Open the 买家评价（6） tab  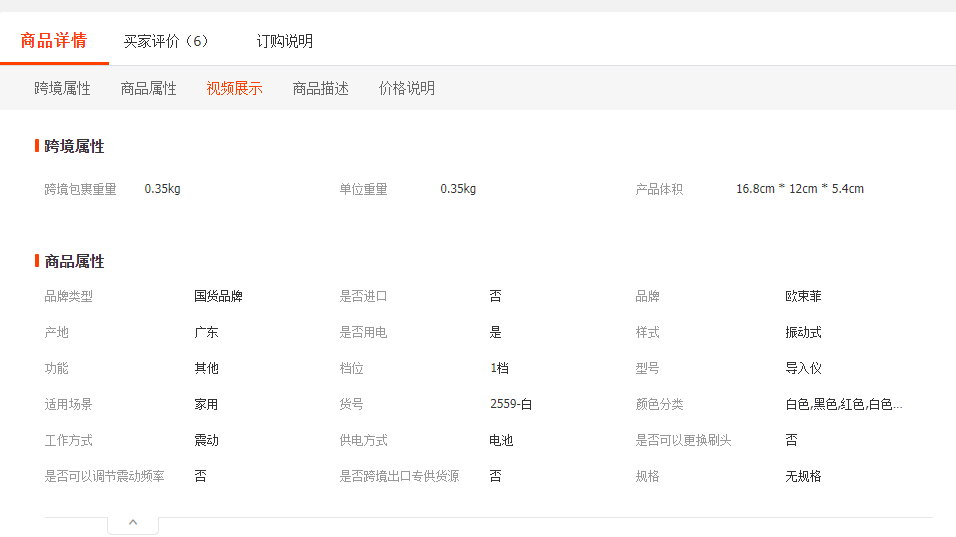pos(166,41)
